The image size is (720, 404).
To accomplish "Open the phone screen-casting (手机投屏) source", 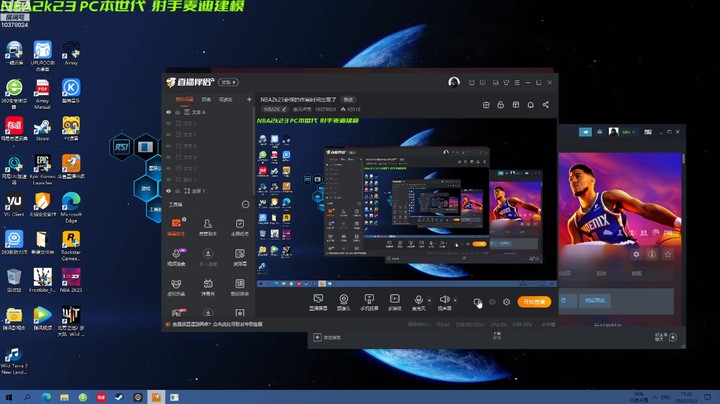I will (369, 302).
